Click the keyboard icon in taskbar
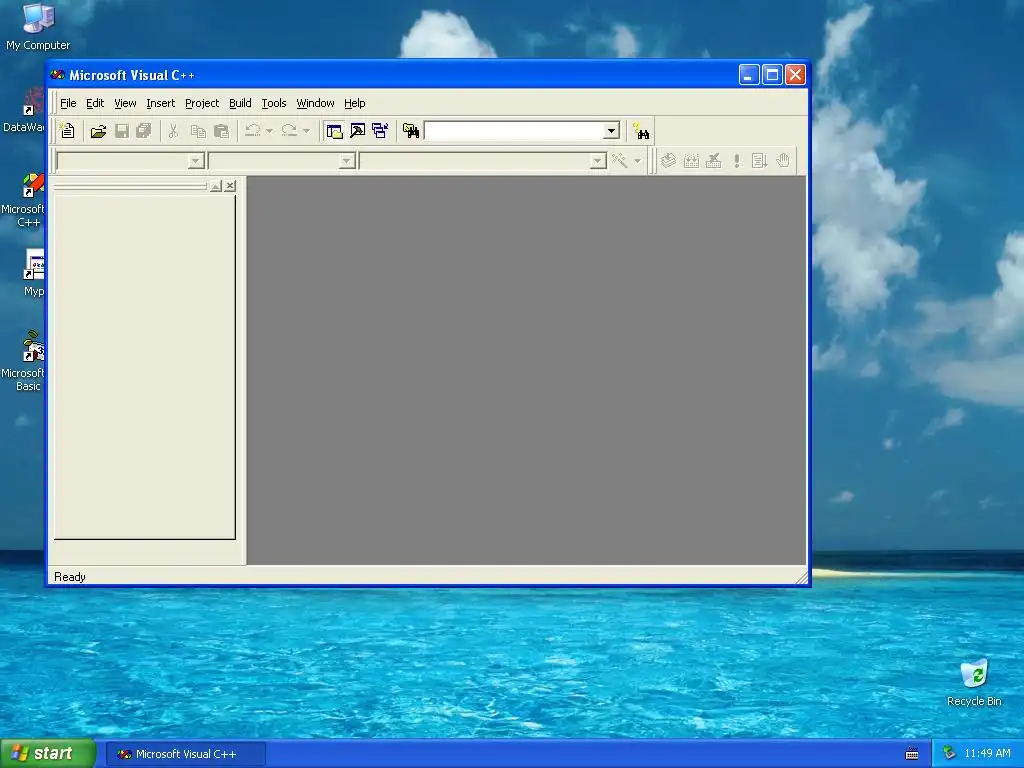This screenshot has width=1024, height=768. (x=912, y=754)
